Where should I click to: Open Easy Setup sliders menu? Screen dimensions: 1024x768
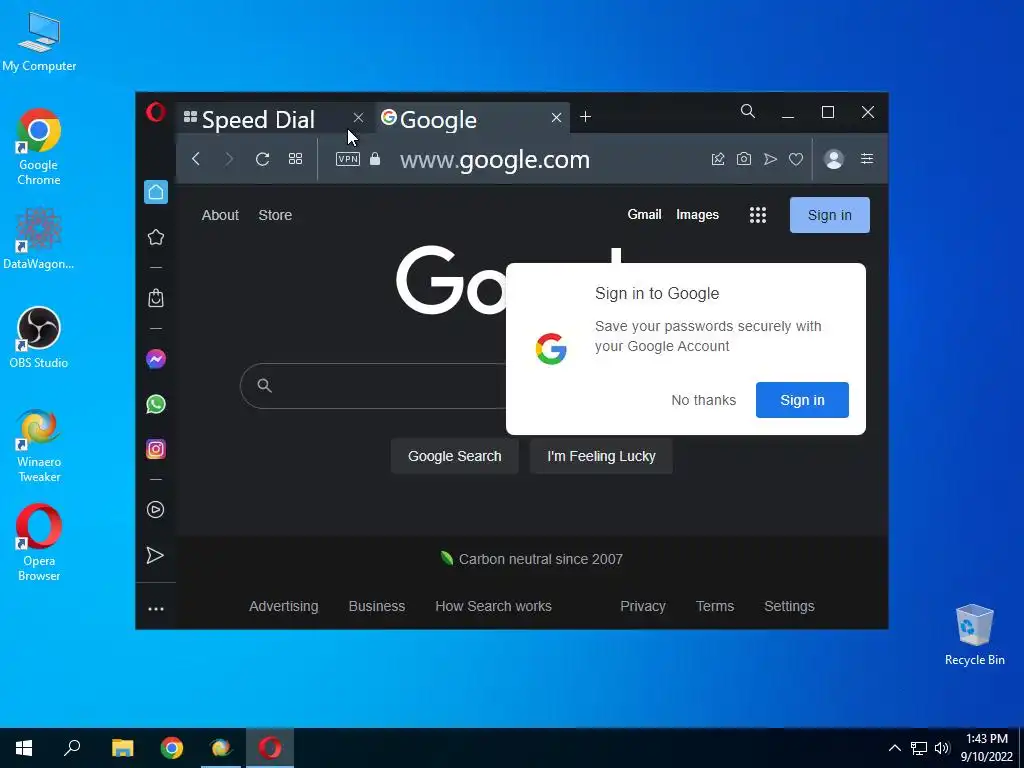(867, 159)
